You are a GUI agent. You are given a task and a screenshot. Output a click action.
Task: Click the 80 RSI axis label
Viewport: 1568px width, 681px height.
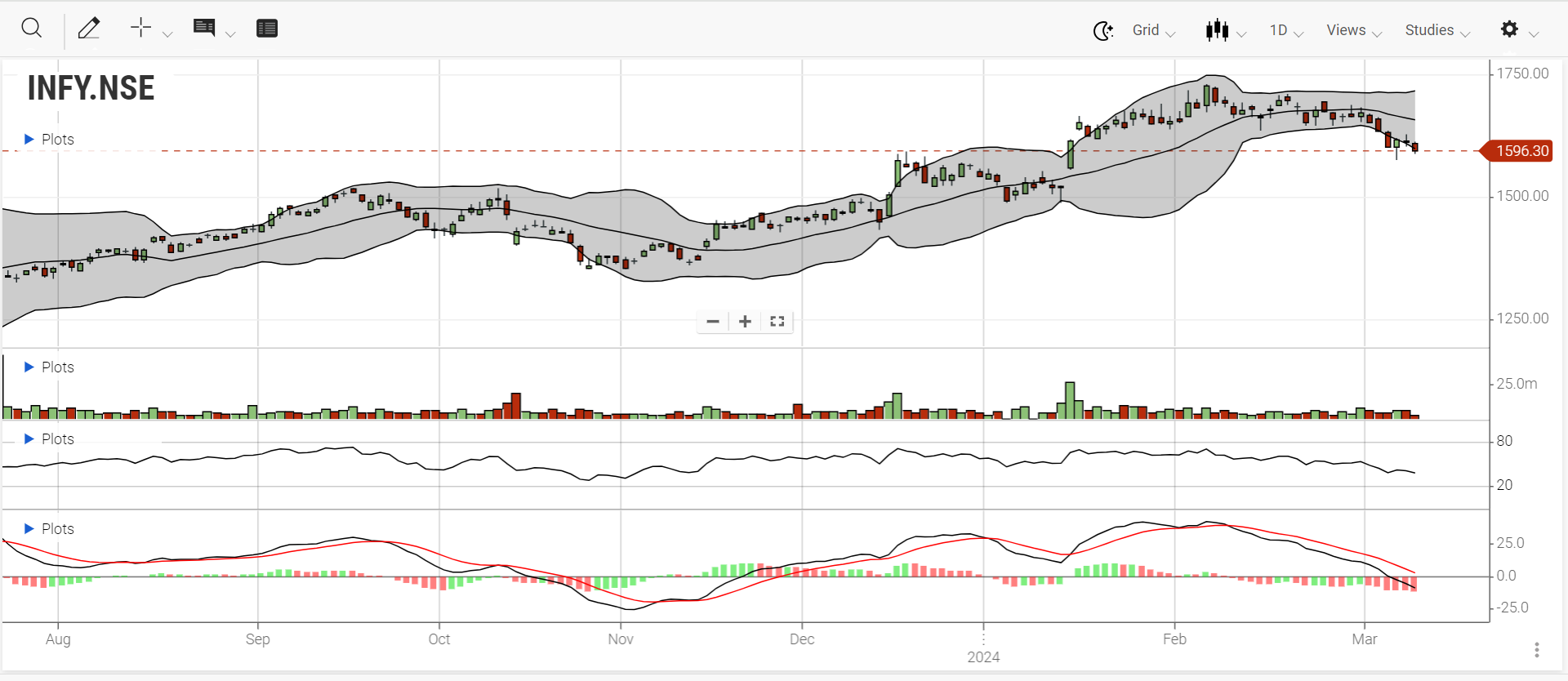tap(1504, 441)
